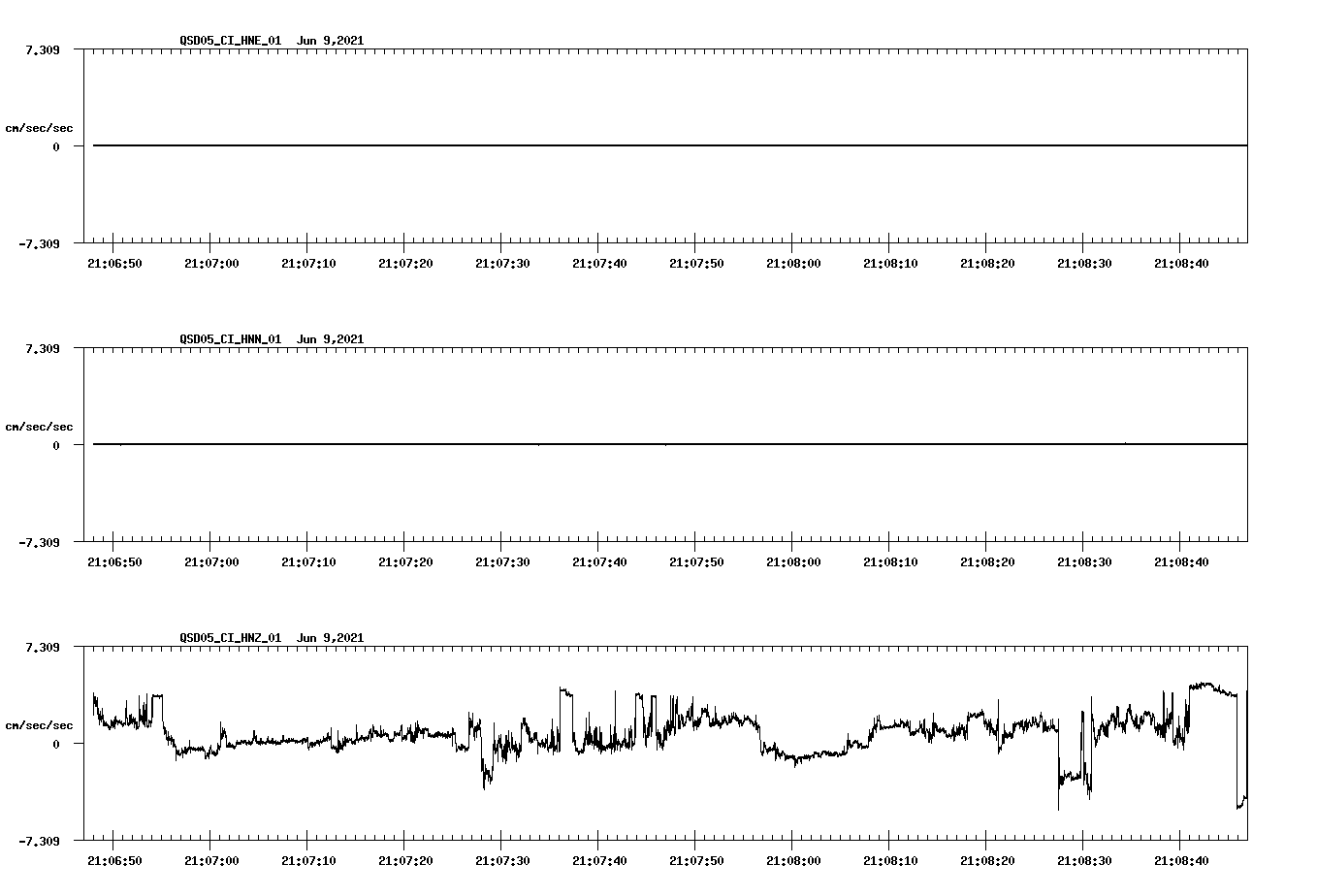Click 21:07:00 time label under HNN plot
This screenshot has height=896, width=1317.
pos(211,562)
